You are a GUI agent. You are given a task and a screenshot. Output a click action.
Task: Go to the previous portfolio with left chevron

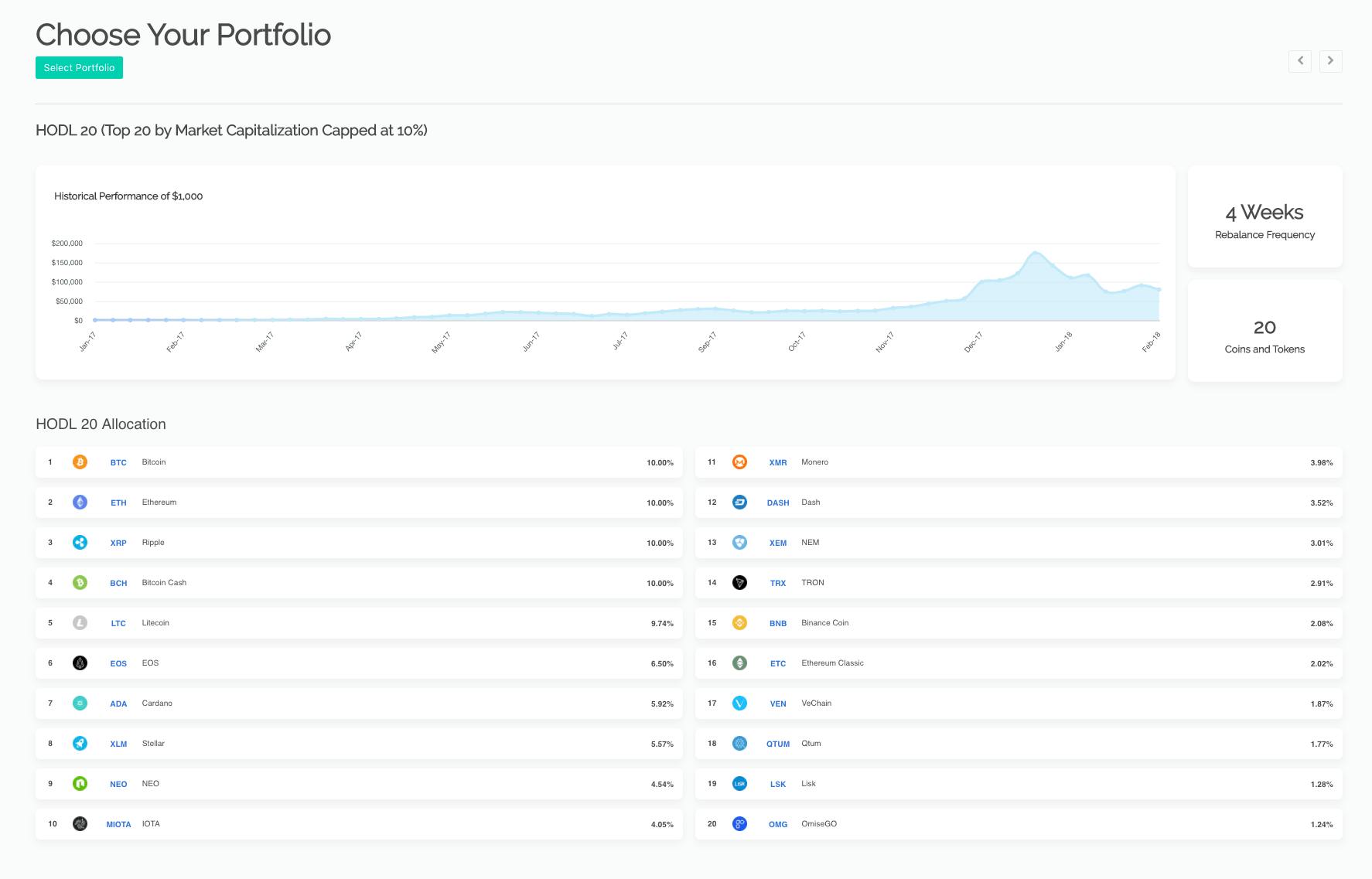click(1300, 61)
